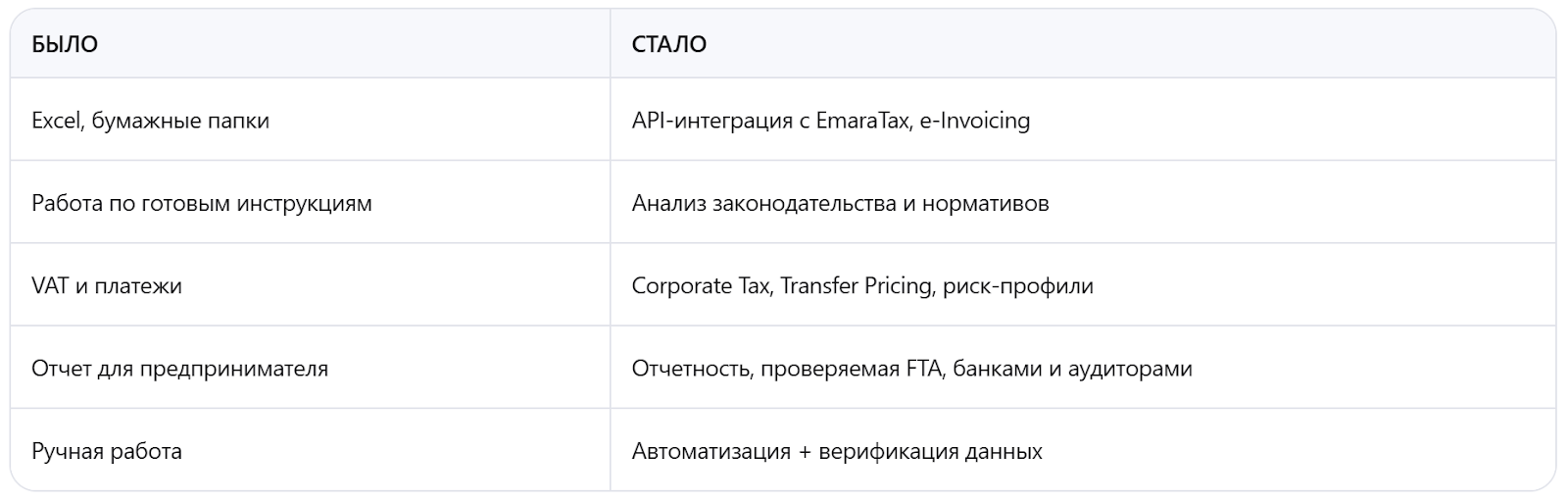The image size is (1568, 501).
Task: Click the СТАЛО column header
Action: click(x=669, y=44)
